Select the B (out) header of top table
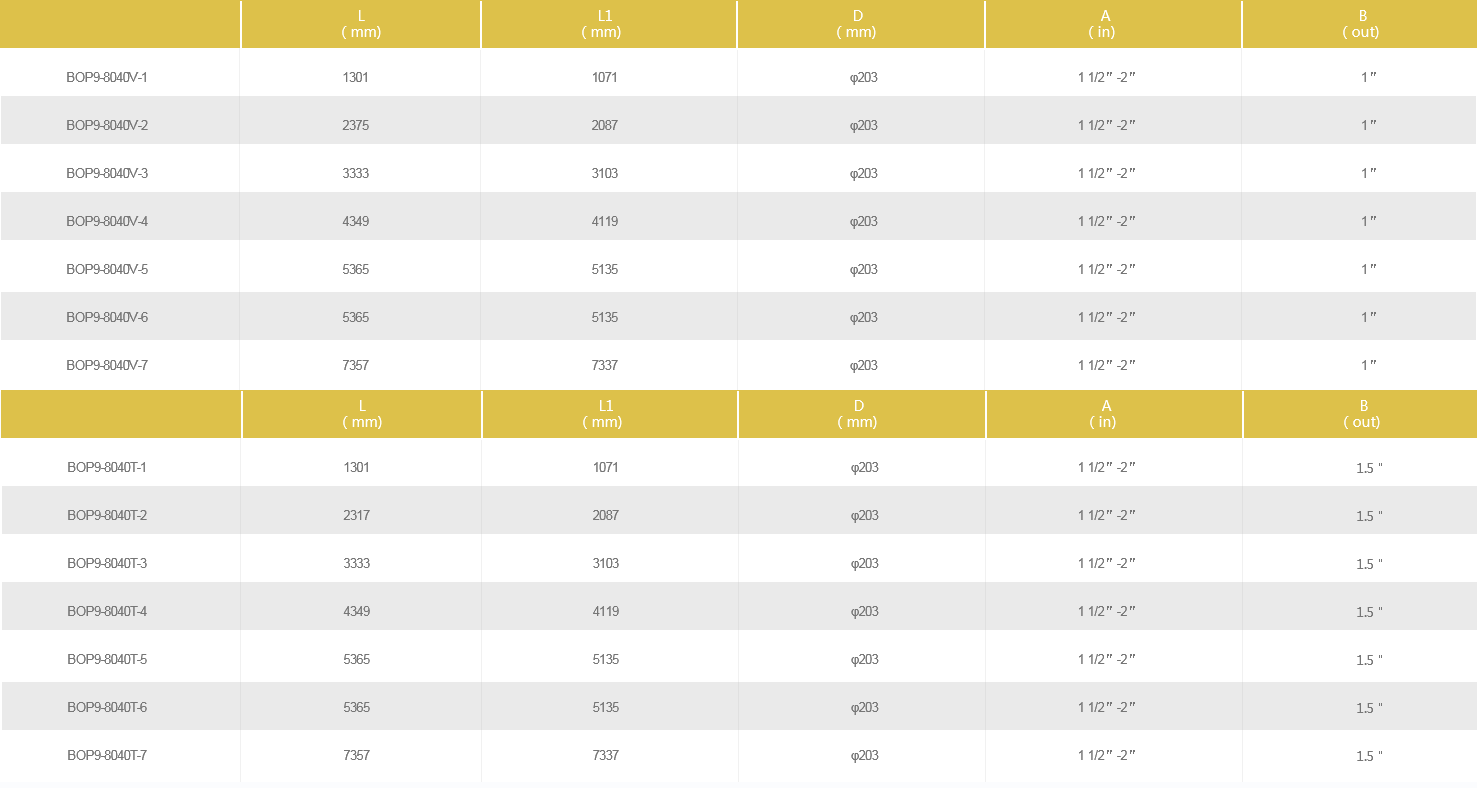Screen dimensions: 1477x788 click(x=1362, y=24)
